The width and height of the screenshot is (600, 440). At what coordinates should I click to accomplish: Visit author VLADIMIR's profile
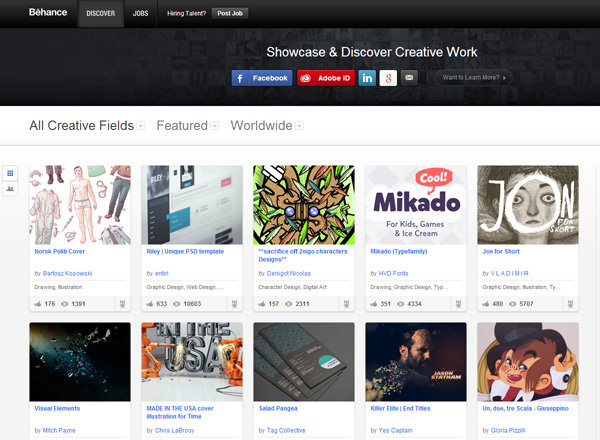coord(510,273)
